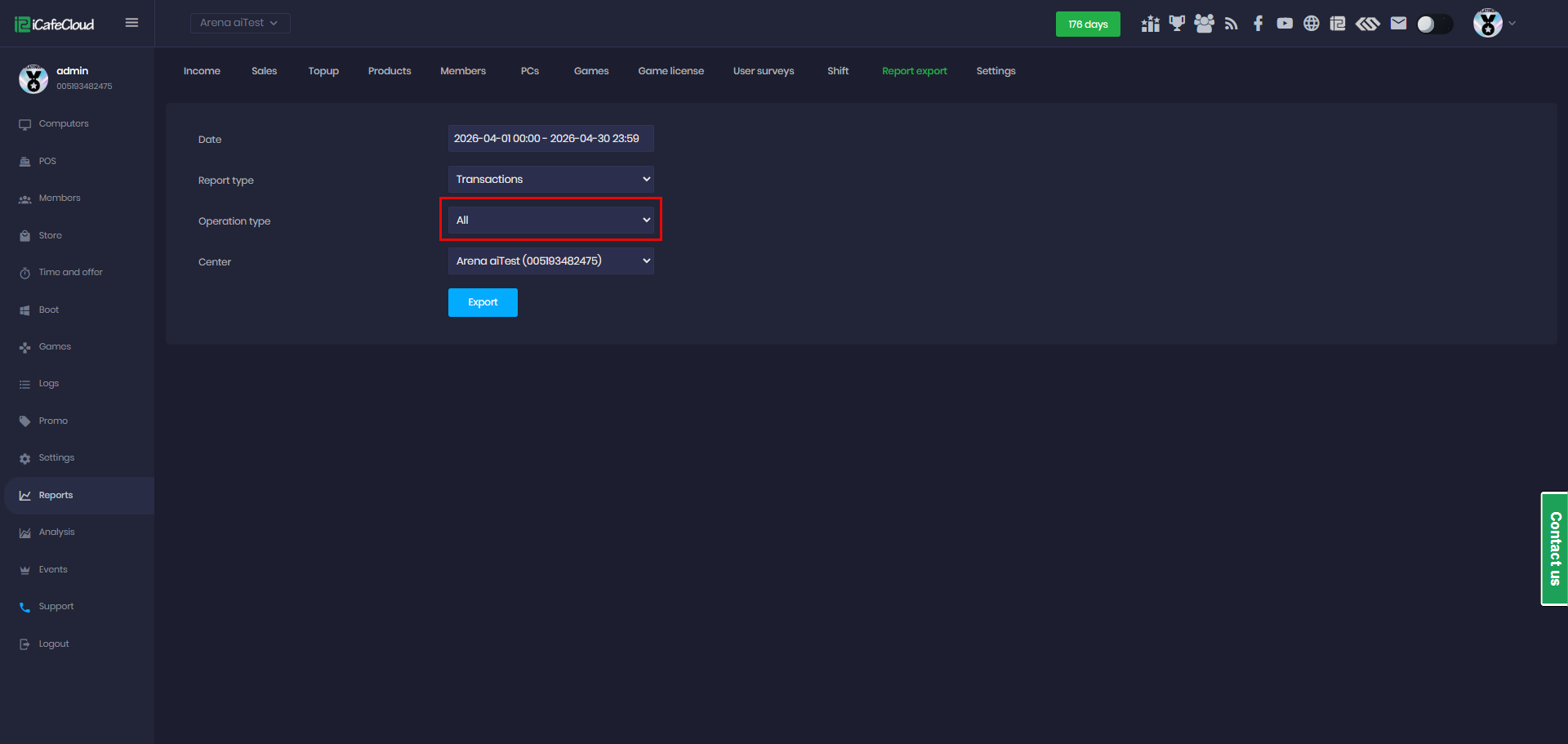
Task: Click the leaderboard ranking icon
Action: 1150,24
